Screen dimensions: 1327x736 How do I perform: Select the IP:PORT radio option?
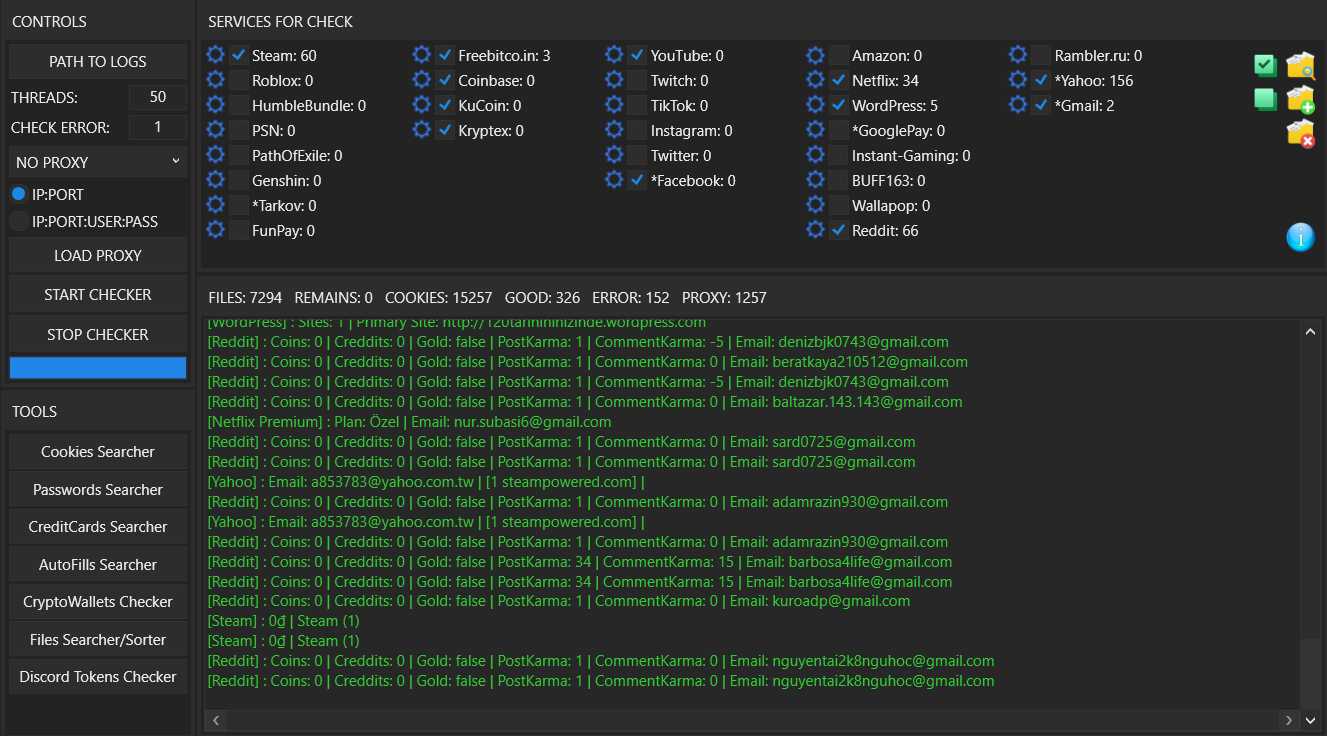(x=18, y=194)
